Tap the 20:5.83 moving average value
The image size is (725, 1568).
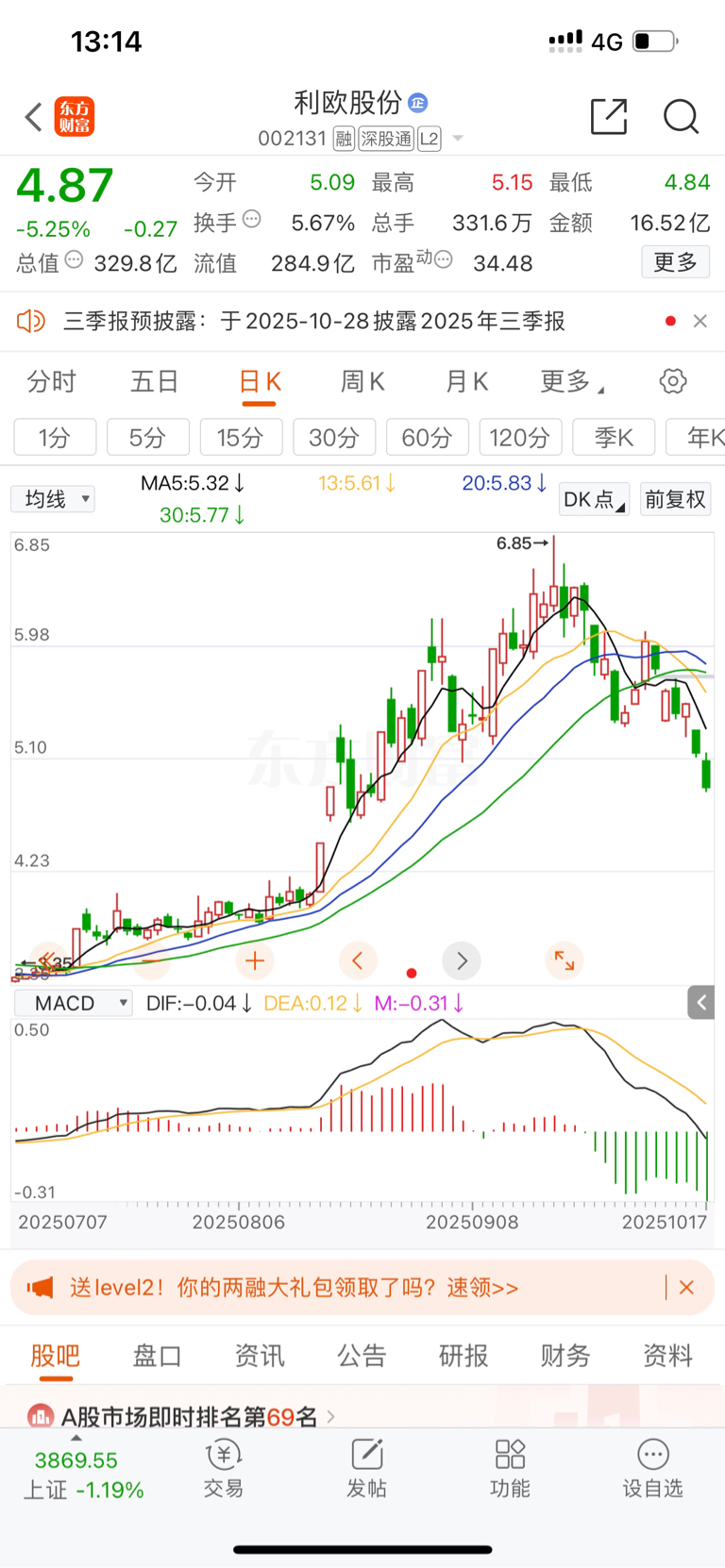504,483
